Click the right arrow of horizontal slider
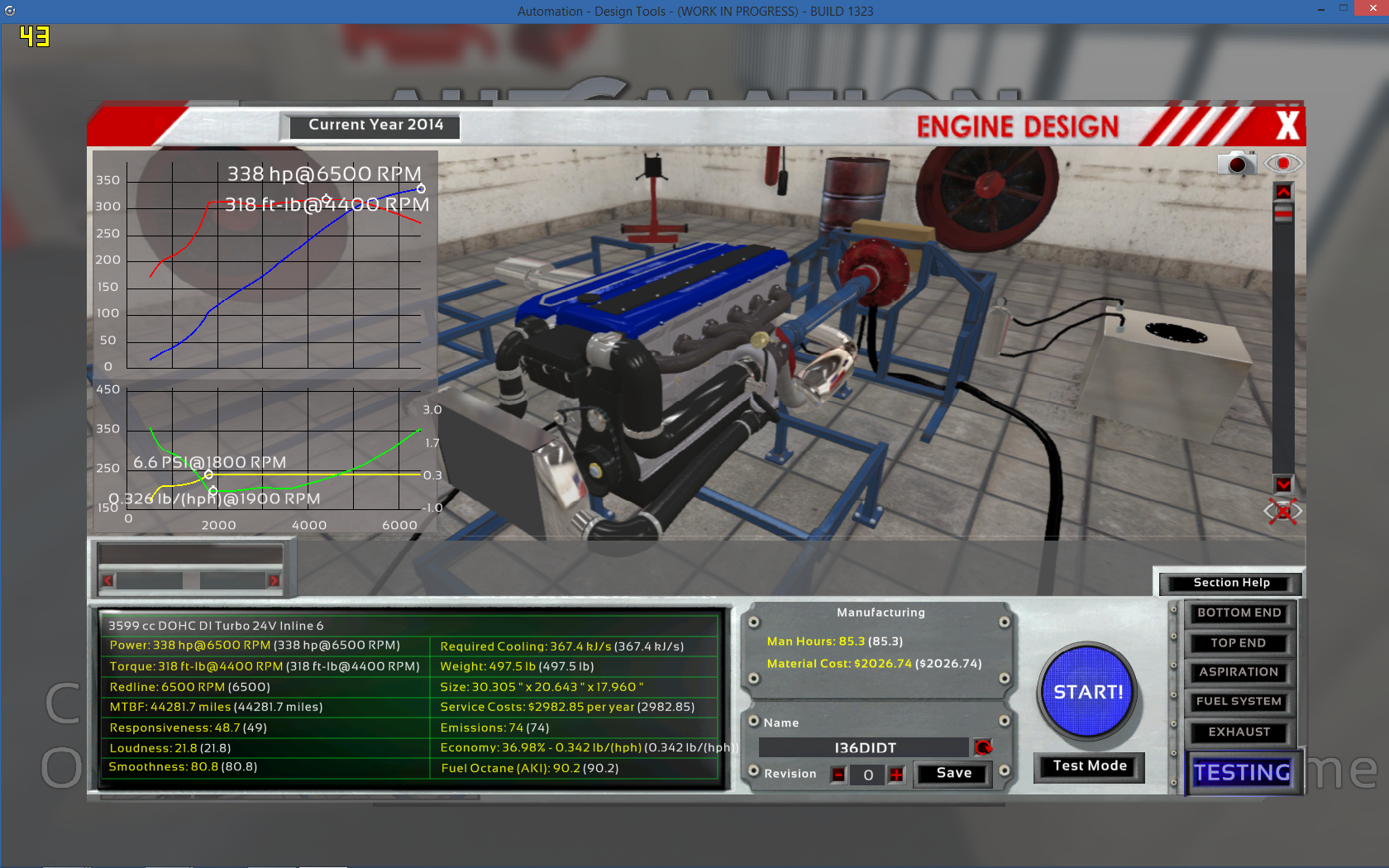 pos(274,580)
